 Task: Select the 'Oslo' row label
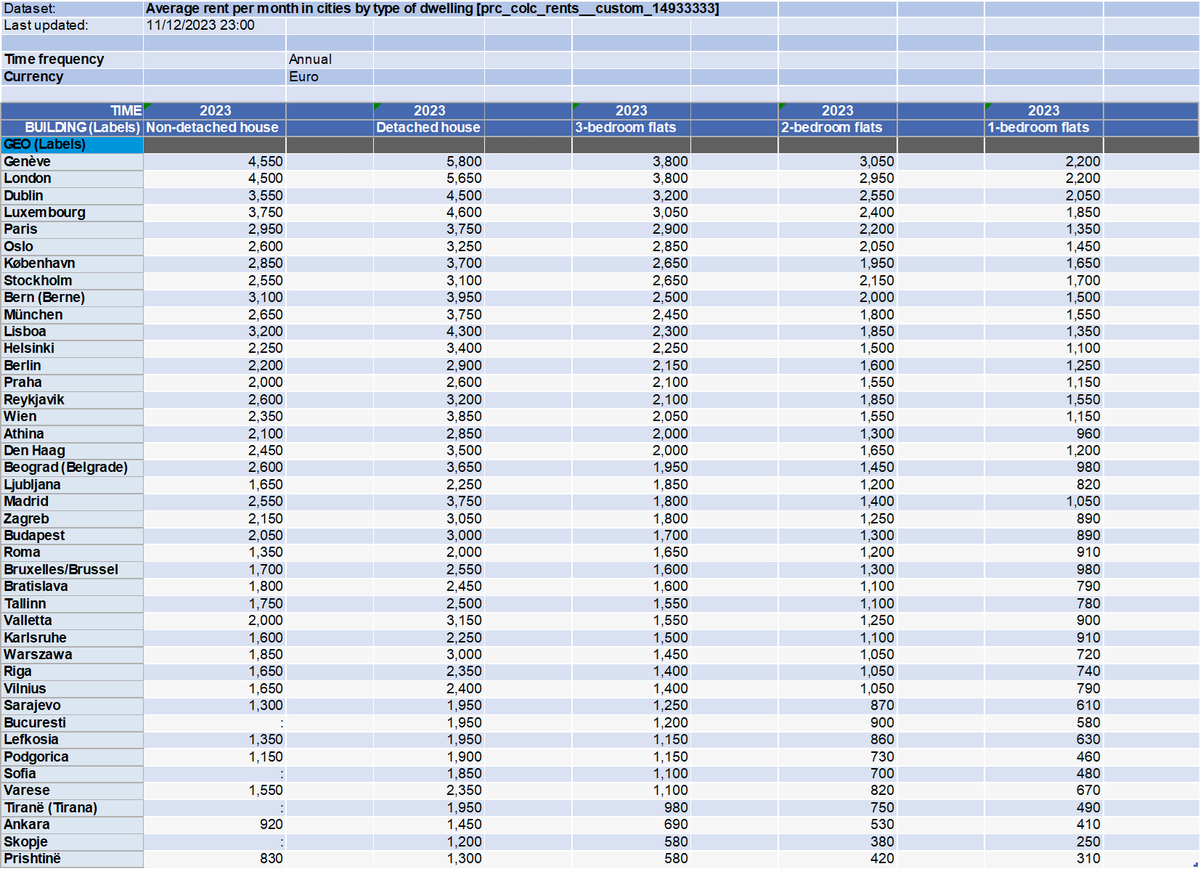click(72, 246)
